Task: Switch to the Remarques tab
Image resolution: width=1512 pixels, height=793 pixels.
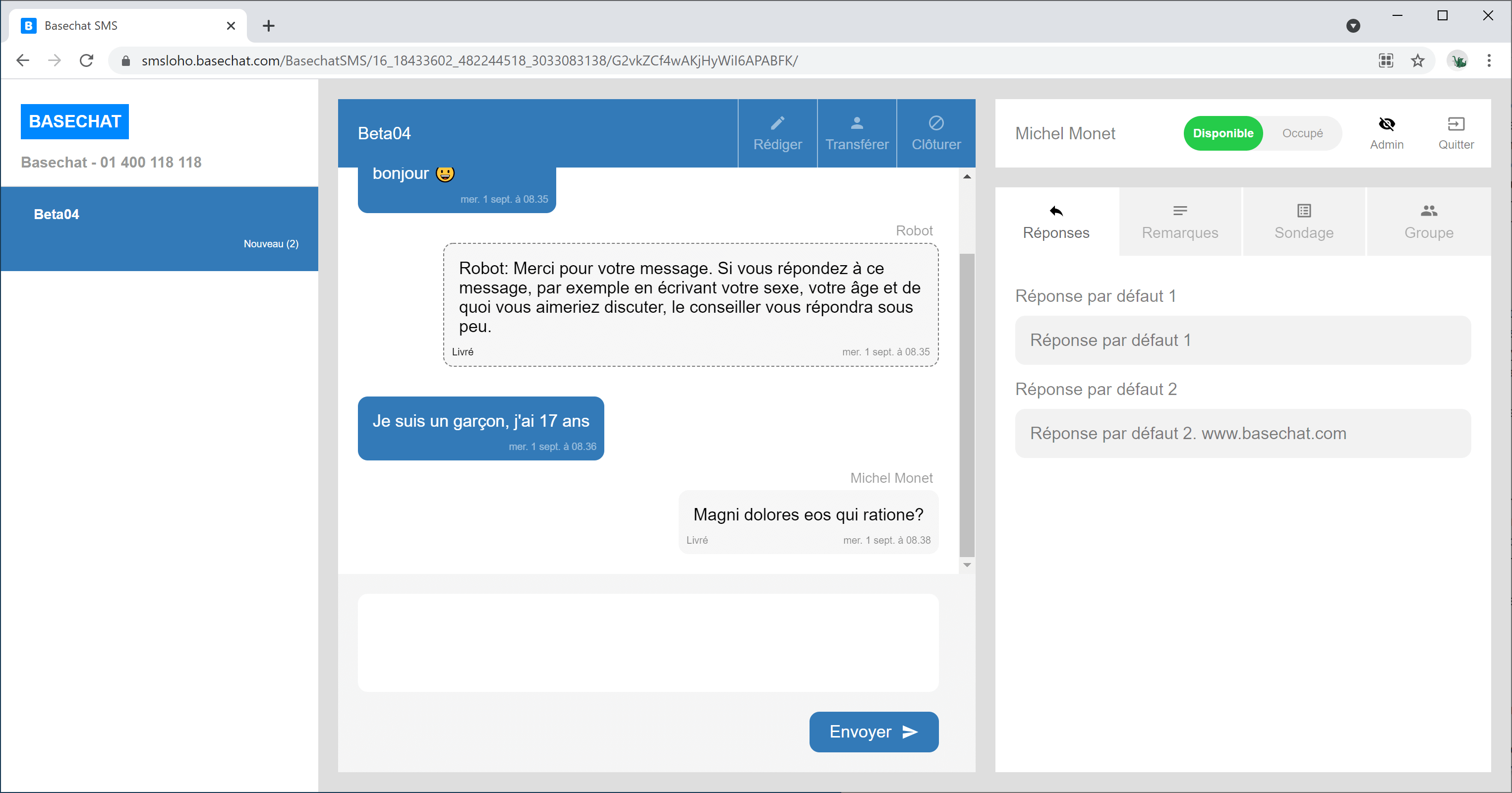Action: tap(1179, 222)
